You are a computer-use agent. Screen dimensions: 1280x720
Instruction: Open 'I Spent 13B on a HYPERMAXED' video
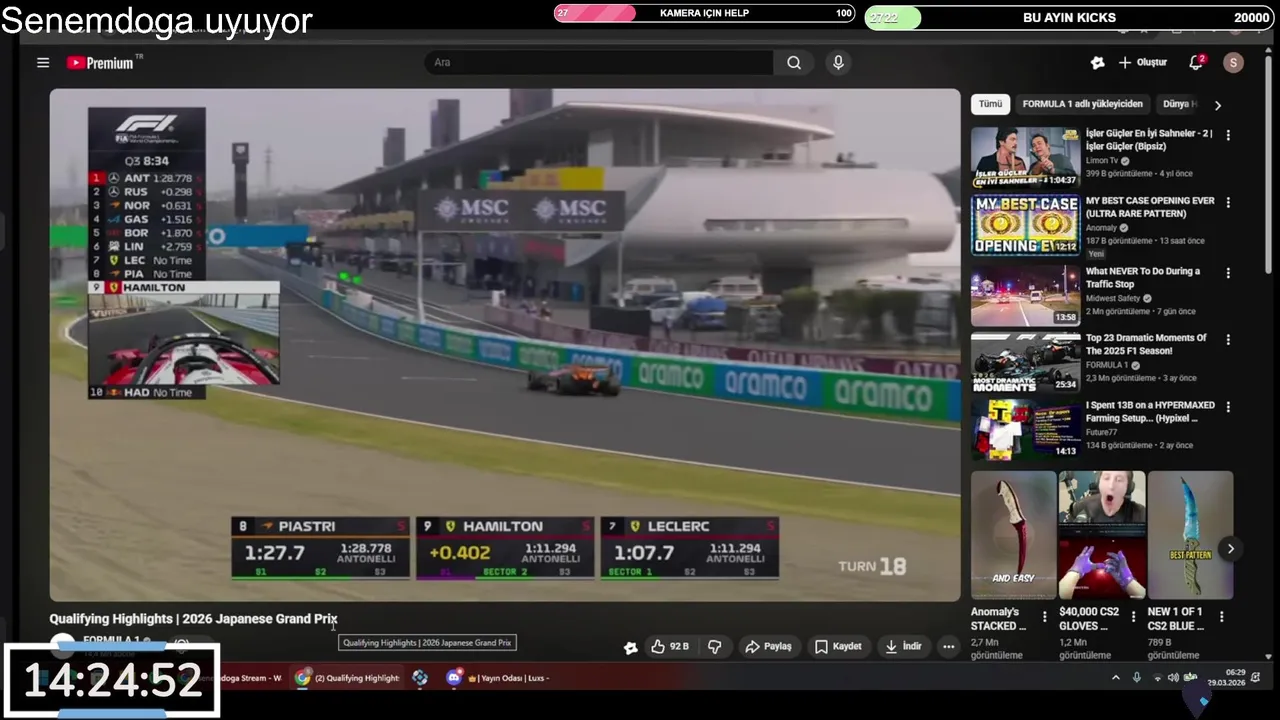point(1150,412)
